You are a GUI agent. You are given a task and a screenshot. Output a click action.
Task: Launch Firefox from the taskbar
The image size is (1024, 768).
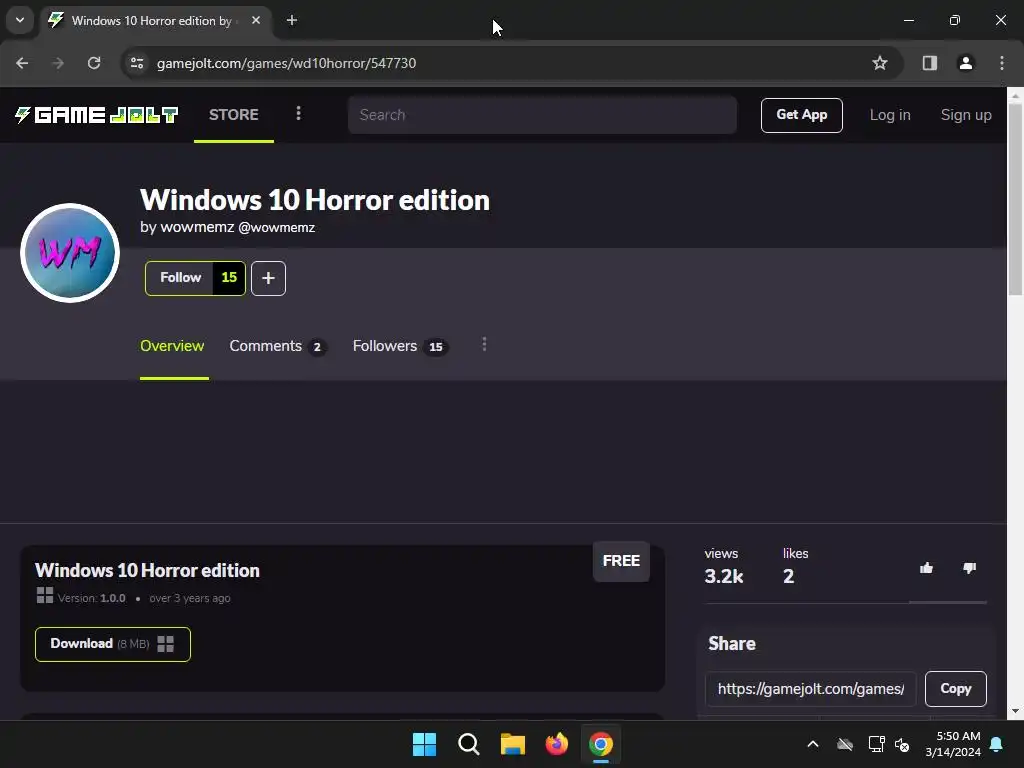tap(557, 744)
